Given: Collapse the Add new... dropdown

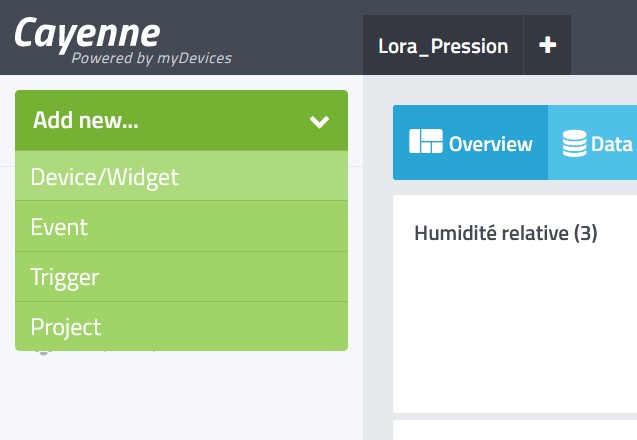Looking at the screenshot, I should (x=181, y=121).
